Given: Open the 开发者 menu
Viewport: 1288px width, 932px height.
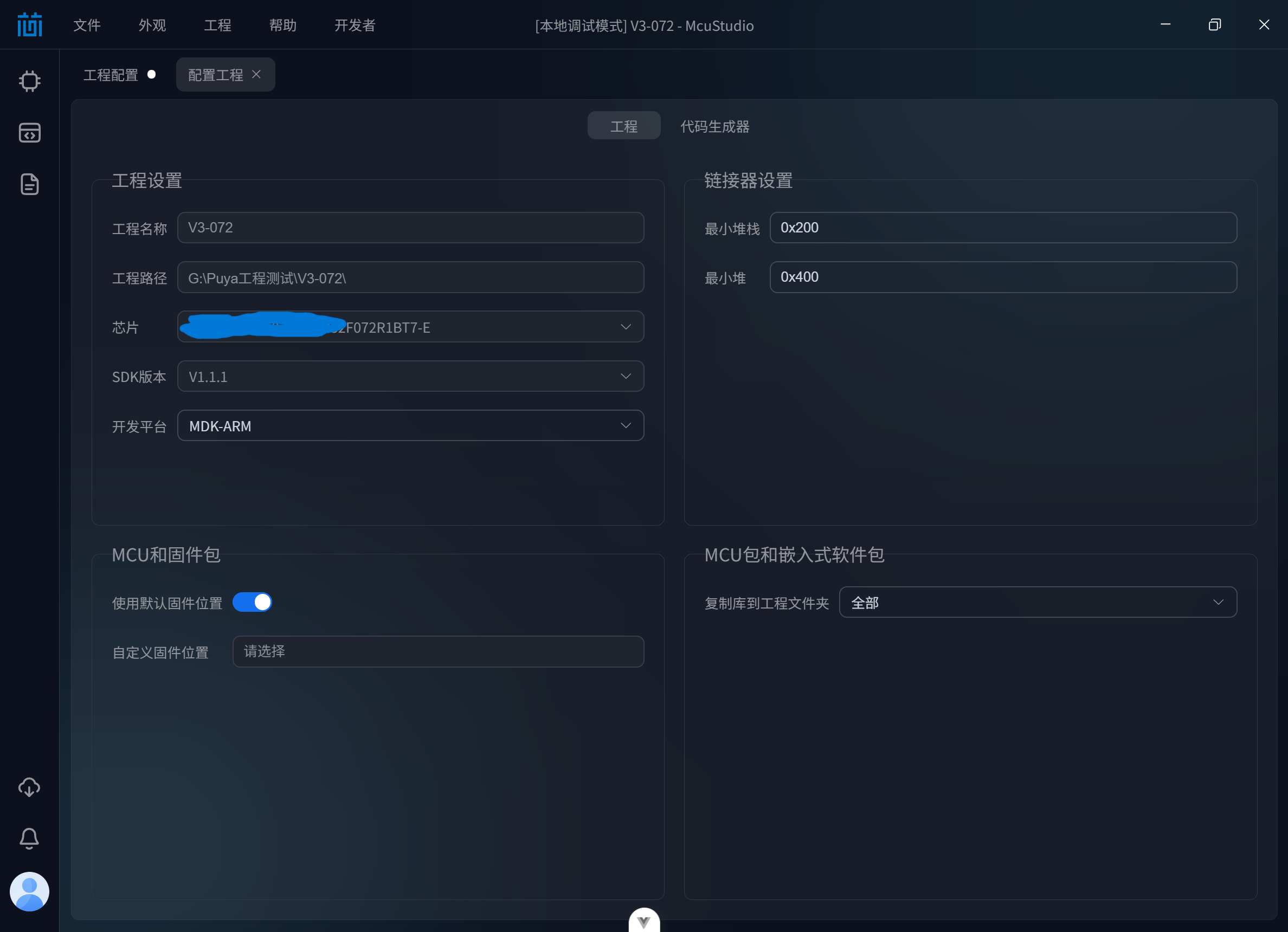Looking at the screenshot, I should 355,25.
